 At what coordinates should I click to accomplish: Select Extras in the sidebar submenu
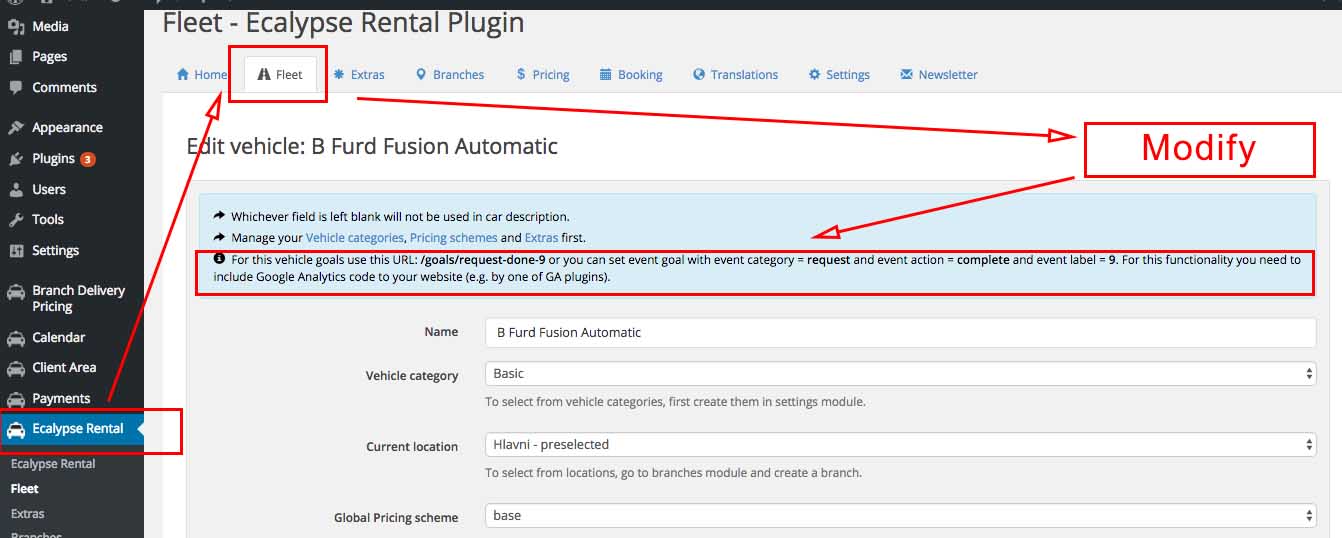tap(27, 514)
